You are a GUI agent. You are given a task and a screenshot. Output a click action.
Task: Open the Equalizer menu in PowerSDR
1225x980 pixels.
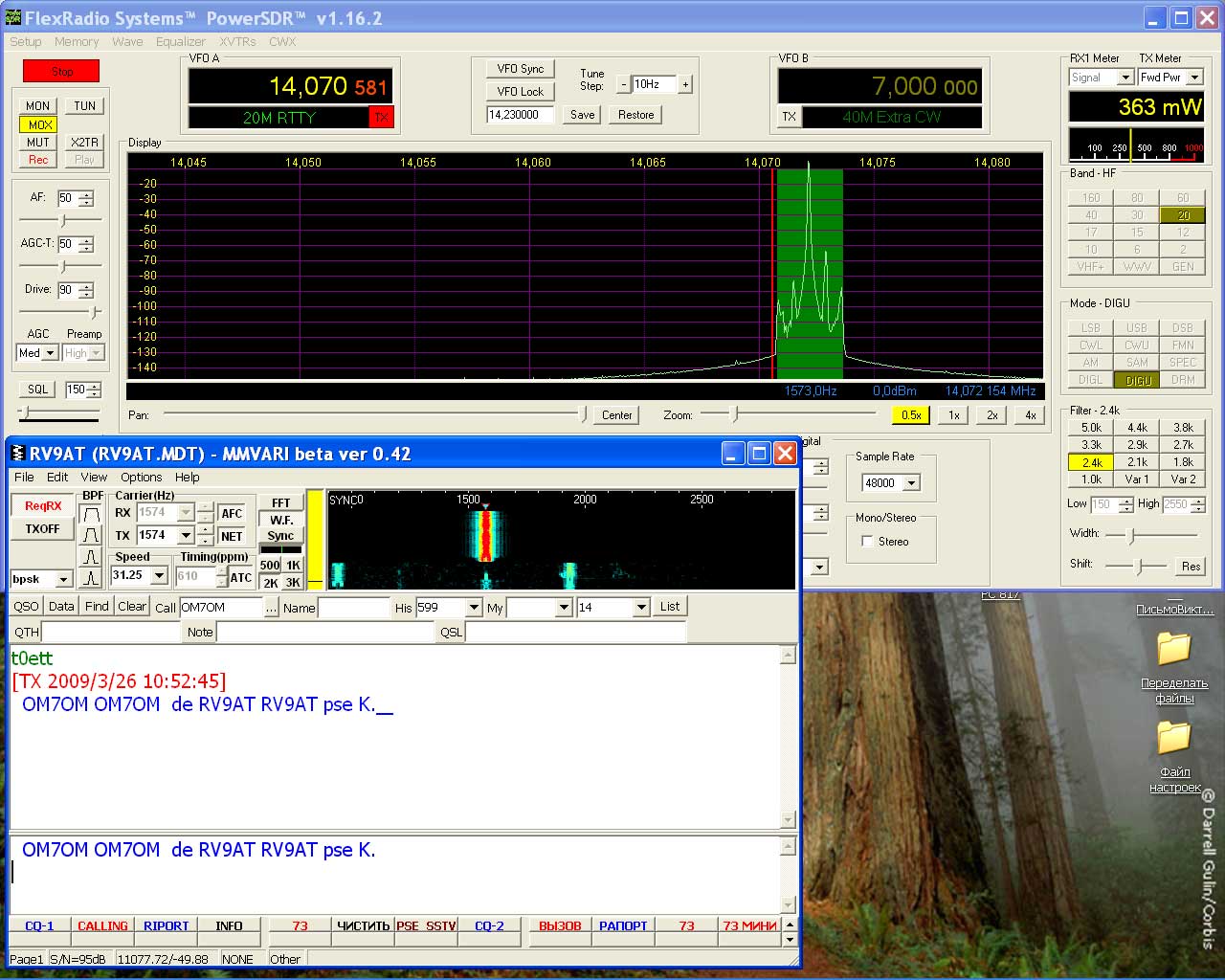(x=180, y=42)
